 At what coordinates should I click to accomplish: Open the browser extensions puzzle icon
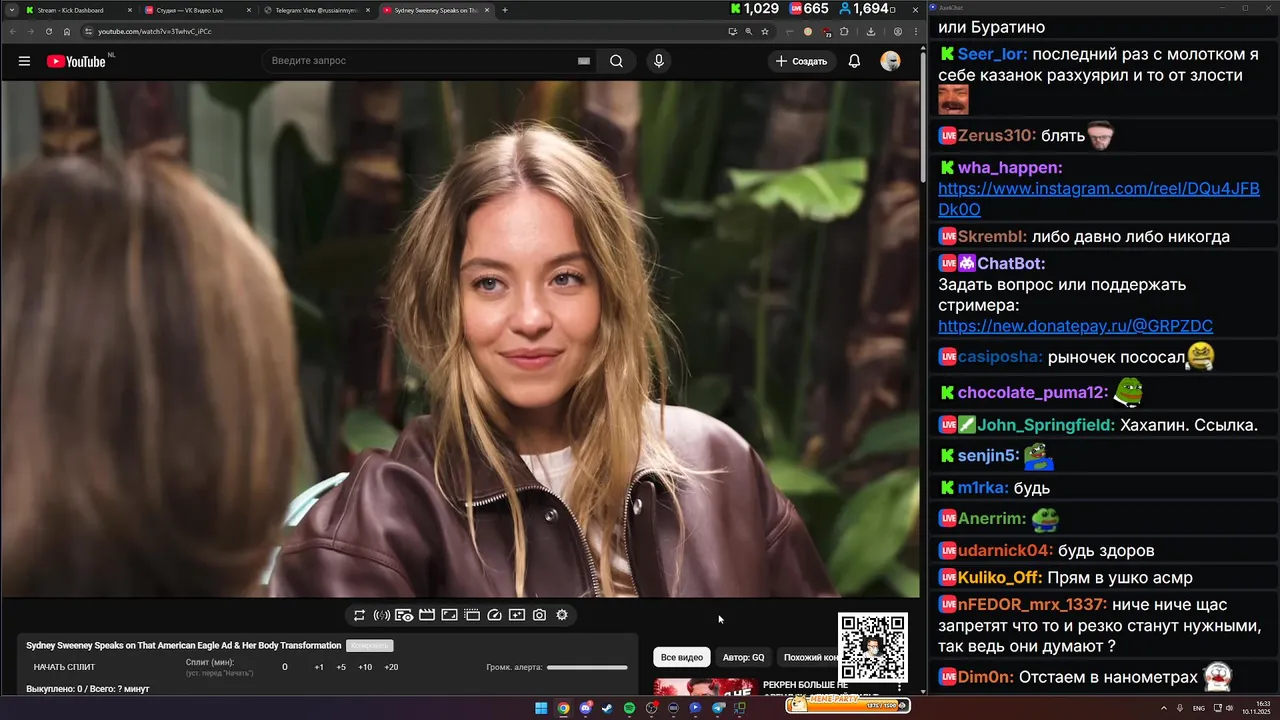[845, 31]
